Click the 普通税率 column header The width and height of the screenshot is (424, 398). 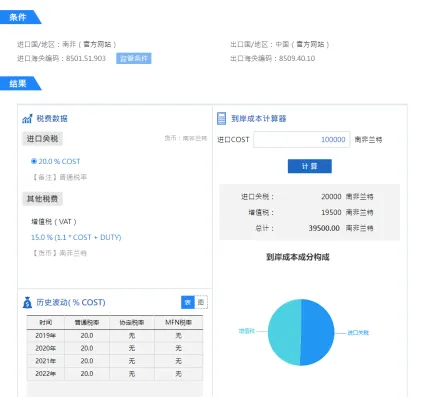tap(87, 322)
